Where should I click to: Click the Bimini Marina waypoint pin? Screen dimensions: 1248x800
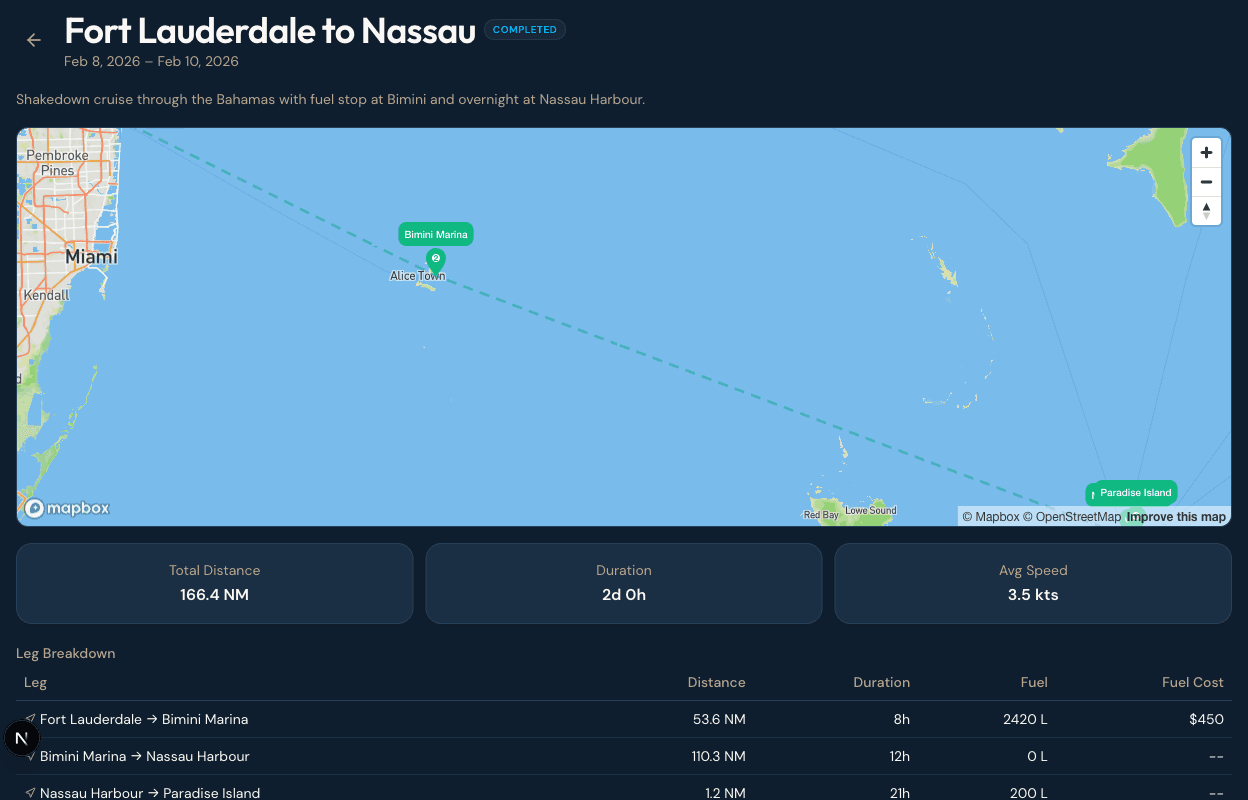point(435,260)
